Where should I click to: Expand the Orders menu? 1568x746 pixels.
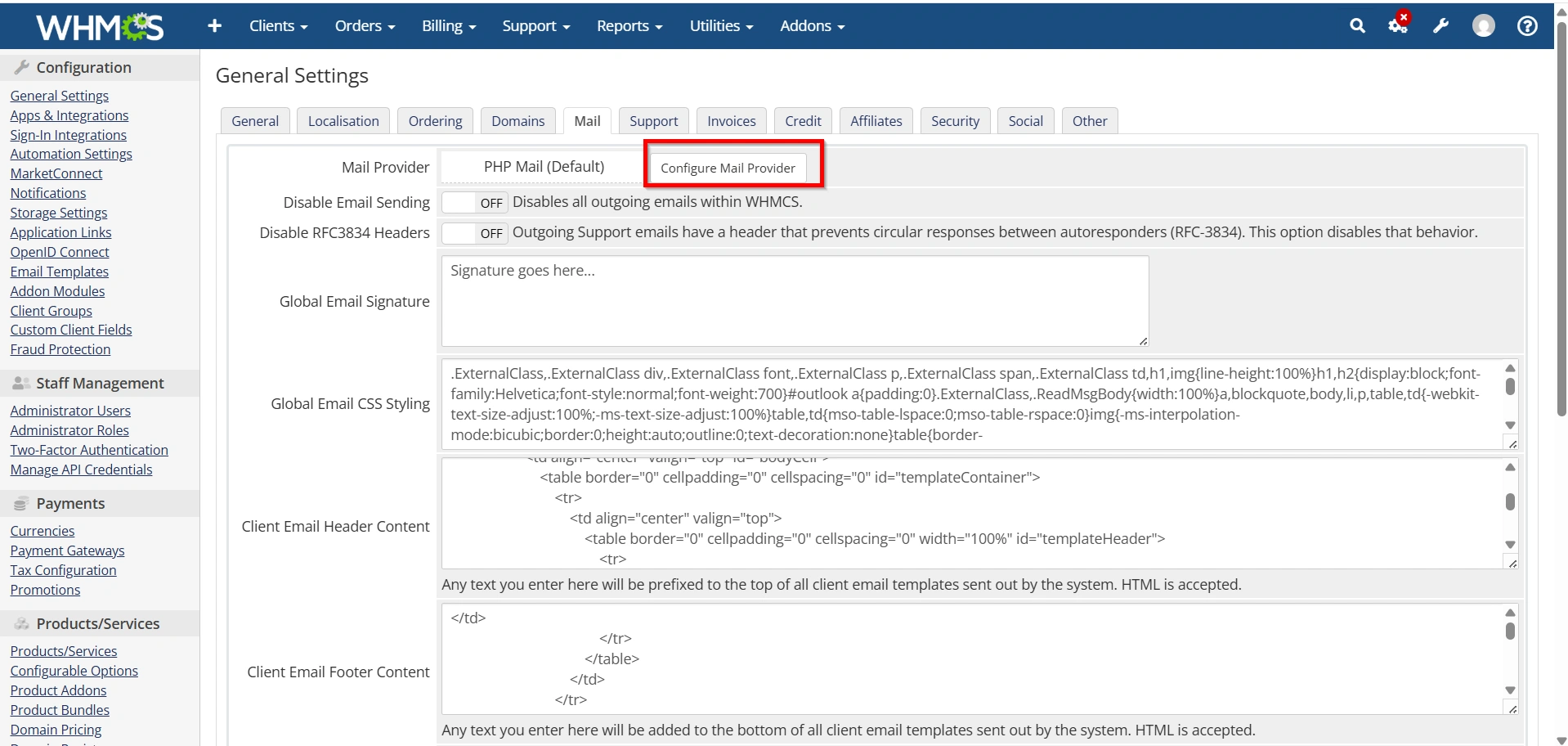[365, 26]
